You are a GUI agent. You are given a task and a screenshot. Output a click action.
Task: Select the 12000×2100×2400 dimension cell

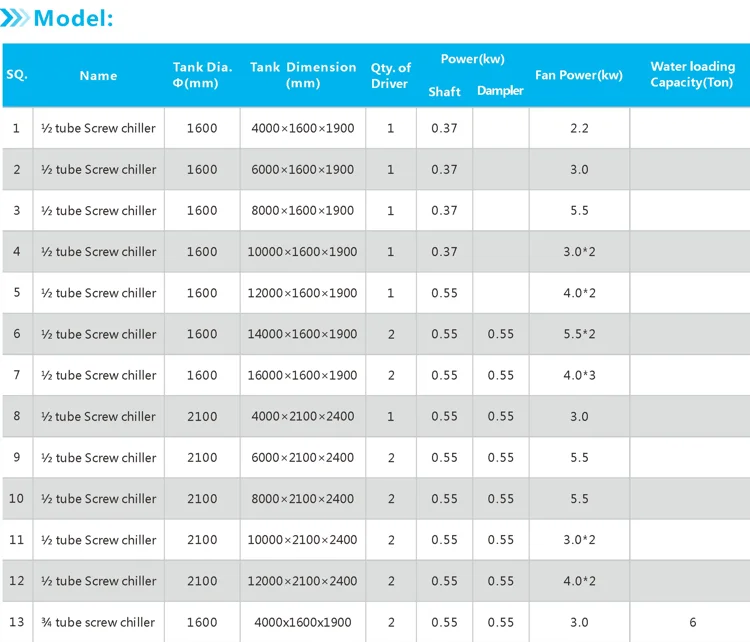[302, 581]
